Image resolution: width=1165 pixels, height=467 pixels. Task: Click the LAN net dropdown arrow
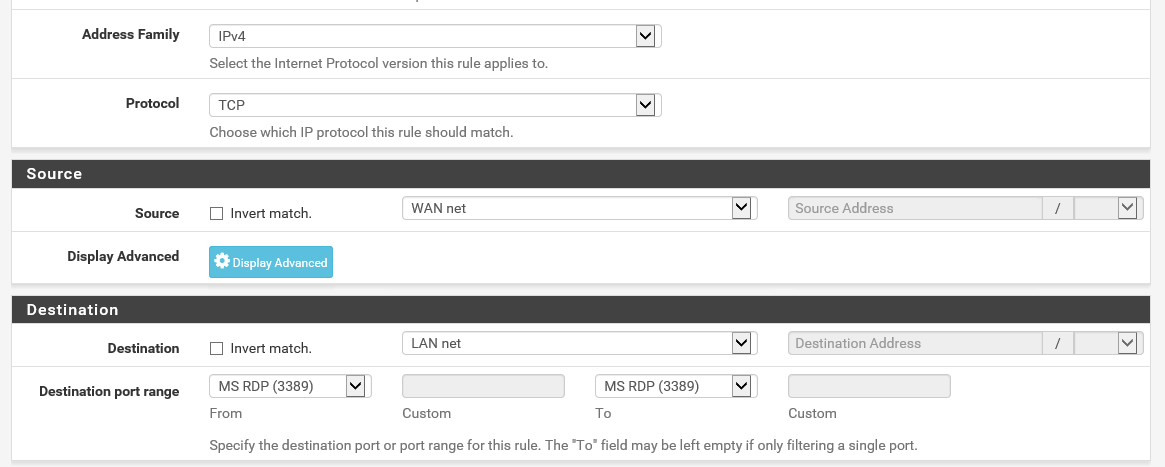click(741, 343)
